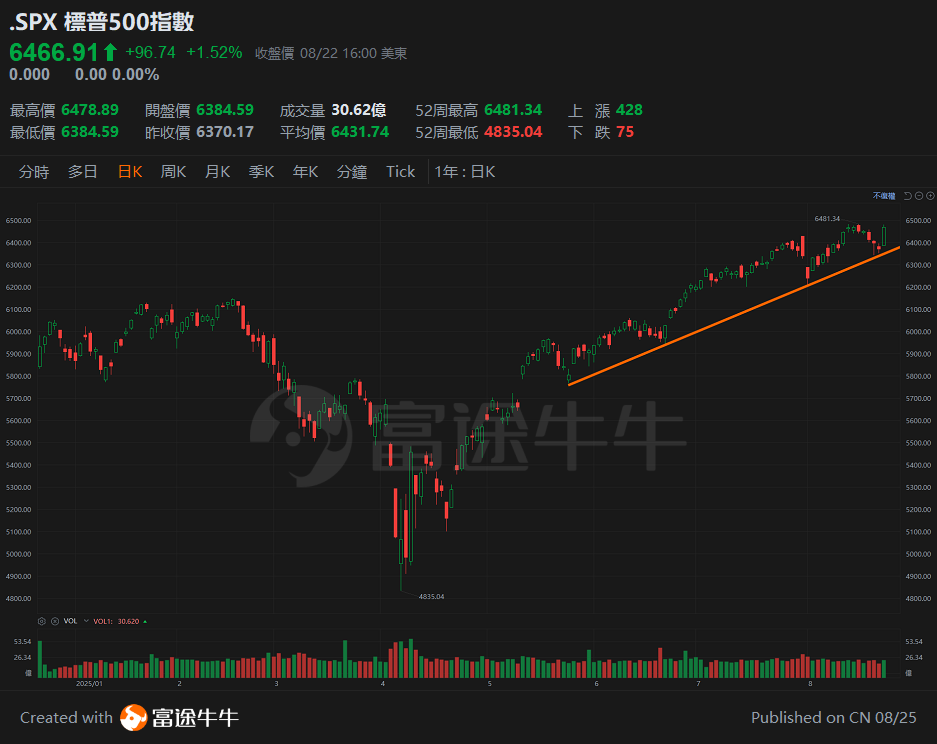Select the 周K weekly chart tab
Image resolution: width=937 pixels, height=744 pixels.
coord(173,171)
